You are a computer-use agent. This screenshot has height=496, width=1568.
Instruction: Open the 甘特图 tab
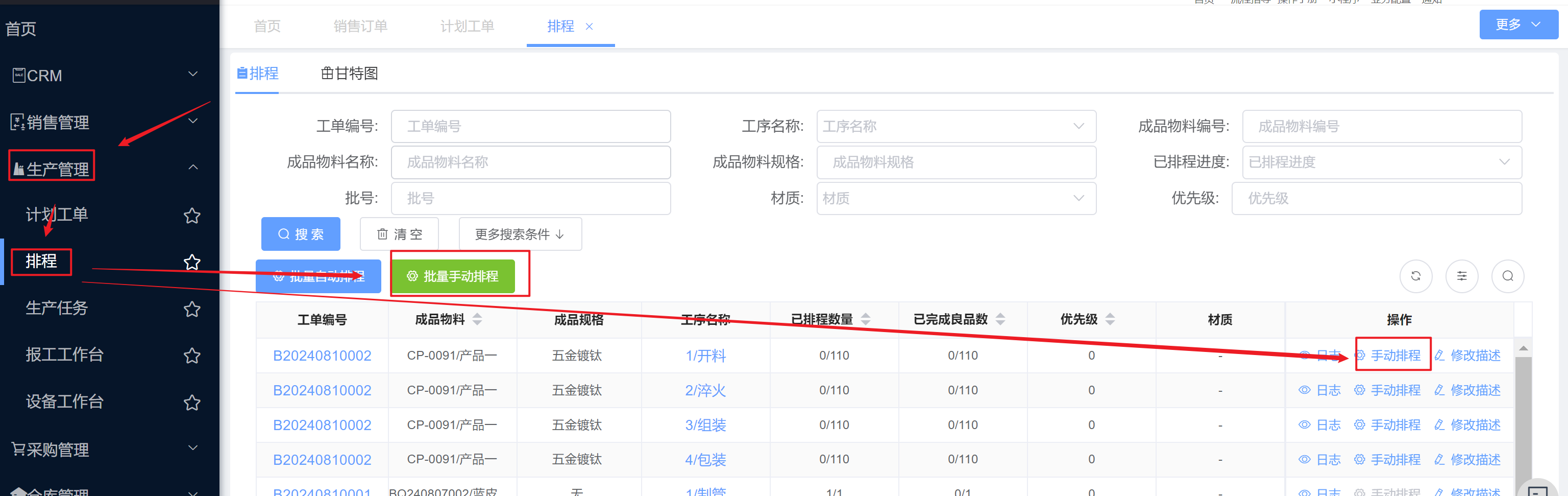pos(349,74)
